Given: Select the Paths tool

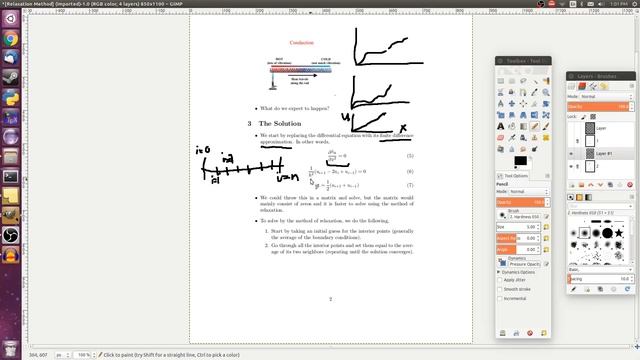Looking at the screenshot, I should tap(523, 92).
